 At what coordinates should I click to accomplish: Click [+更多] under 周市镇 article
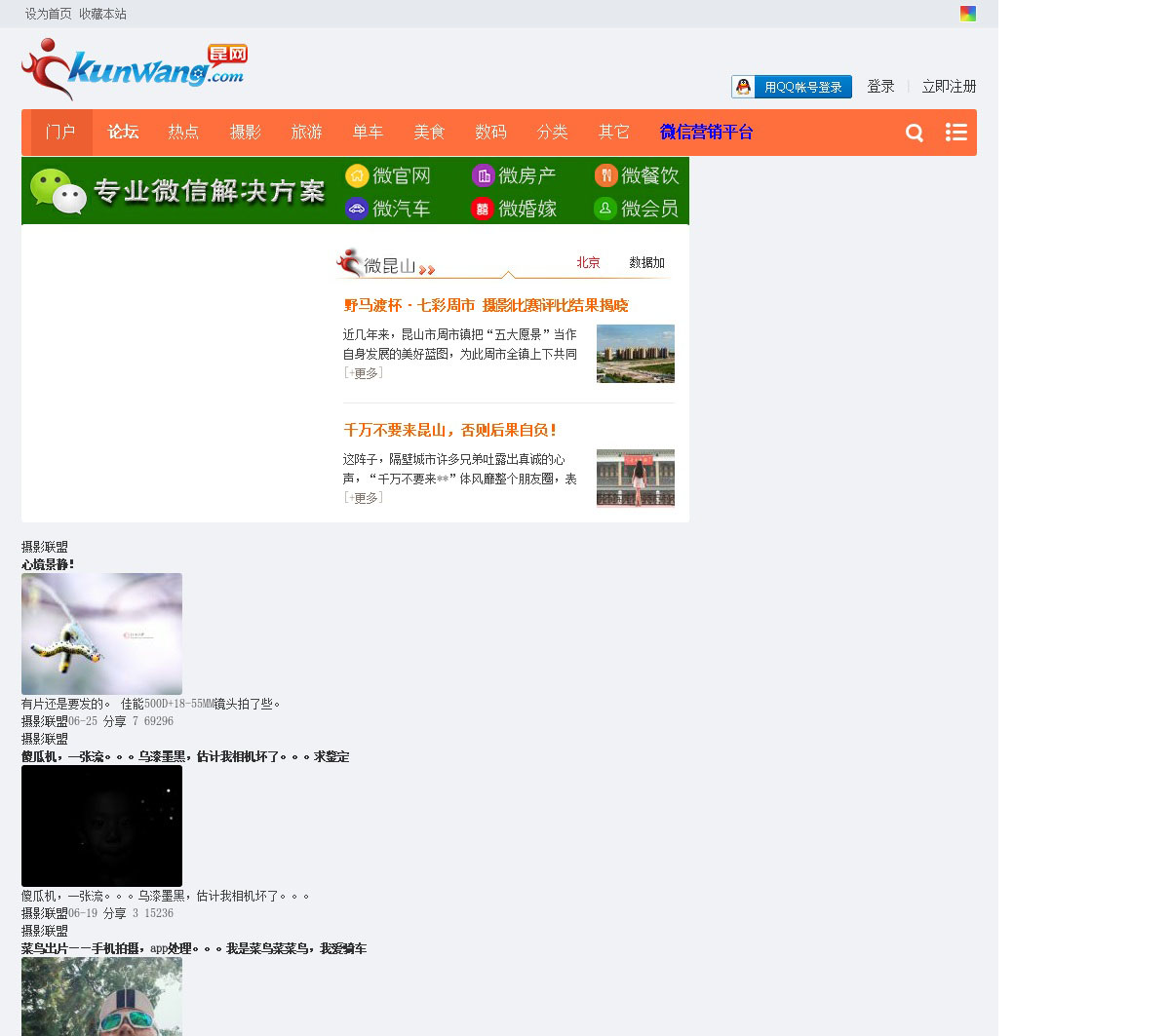tap(363, 373)
